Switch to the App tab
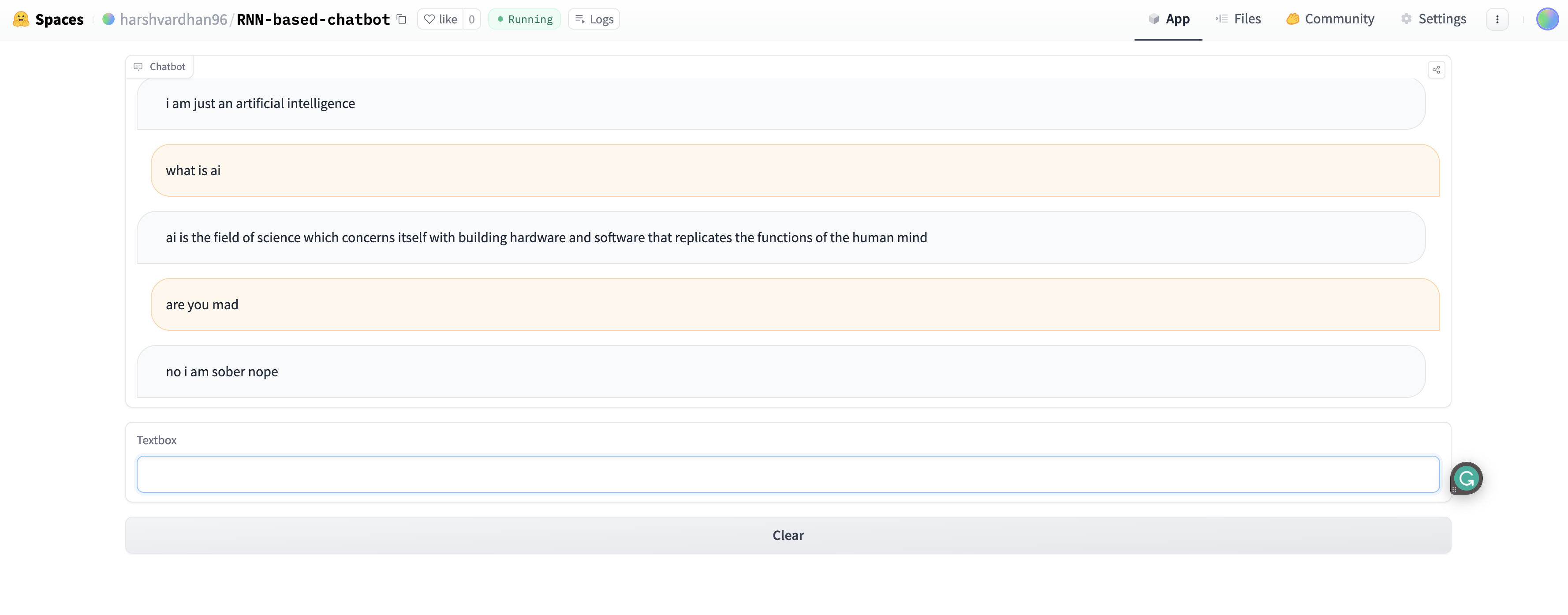The image size is (1568, 615). pos(1168,19)
